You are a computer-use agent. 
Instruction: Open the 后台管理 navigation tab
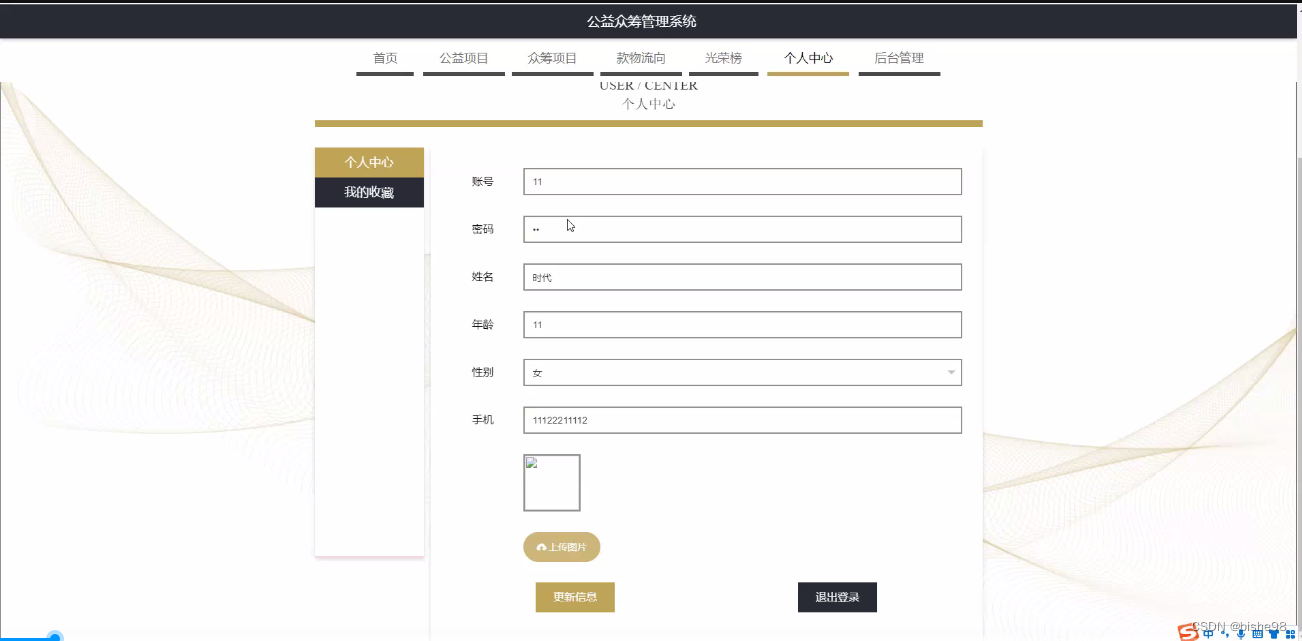898,59
